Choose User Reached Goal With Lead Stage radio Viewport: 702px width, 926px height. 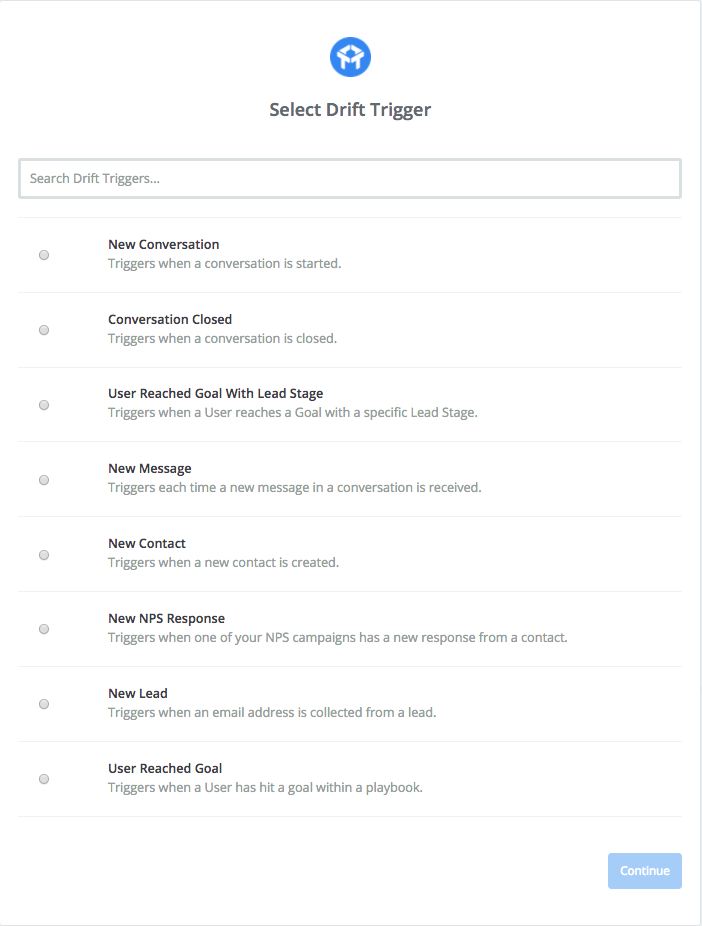(x=44, y=405)
